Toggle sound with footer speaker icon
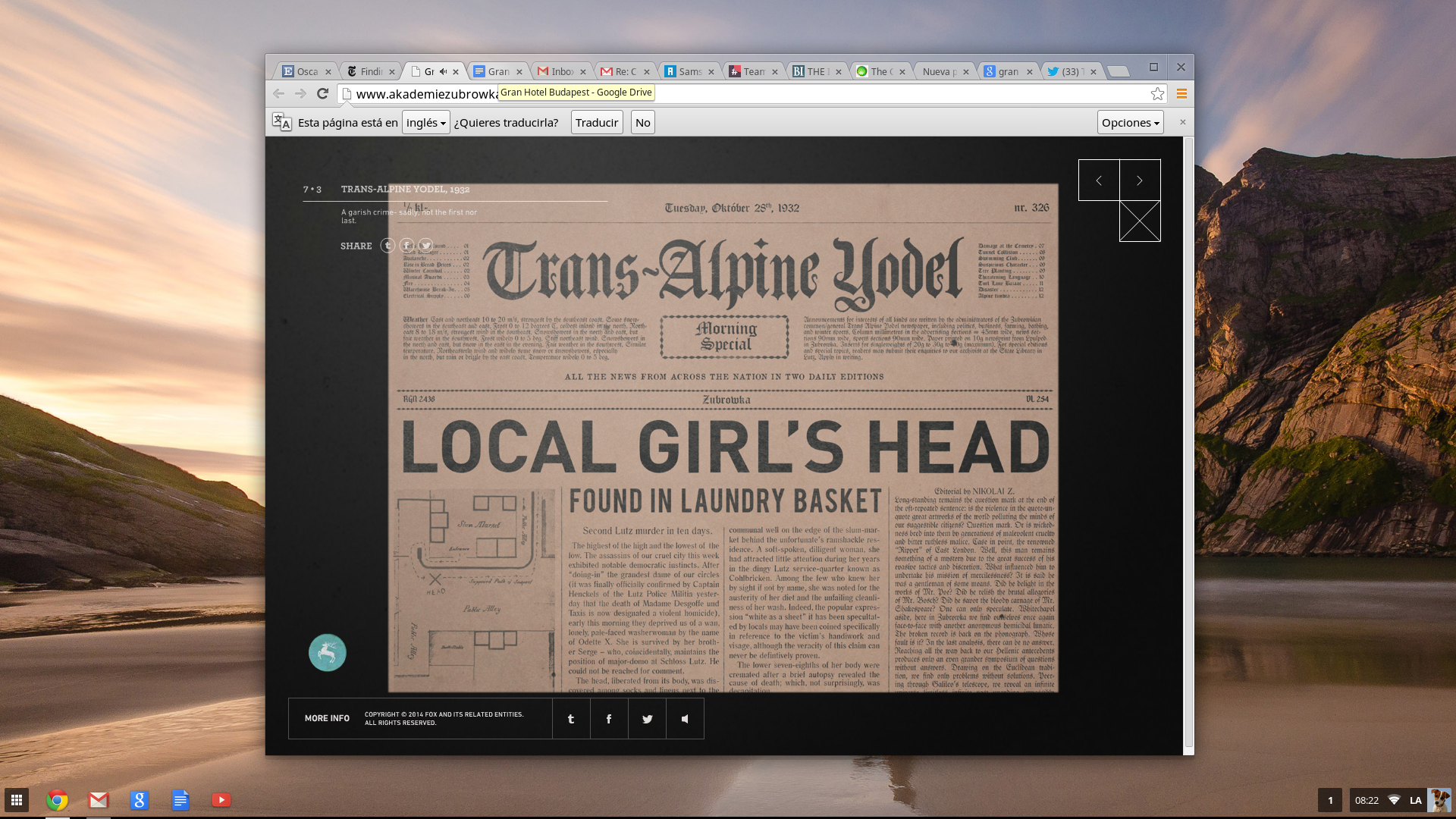 point(685,719)
